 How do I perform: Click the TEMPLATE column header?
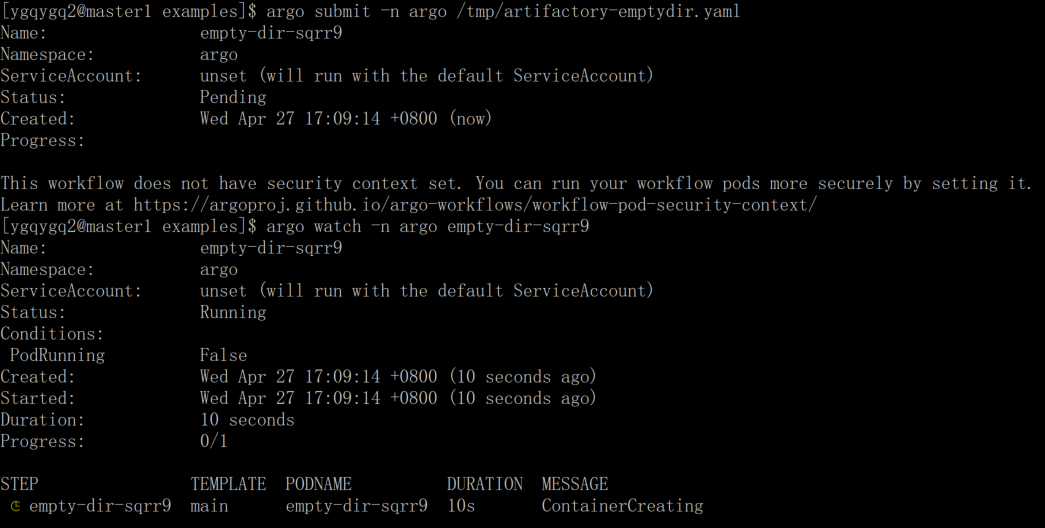pos(229,484)
